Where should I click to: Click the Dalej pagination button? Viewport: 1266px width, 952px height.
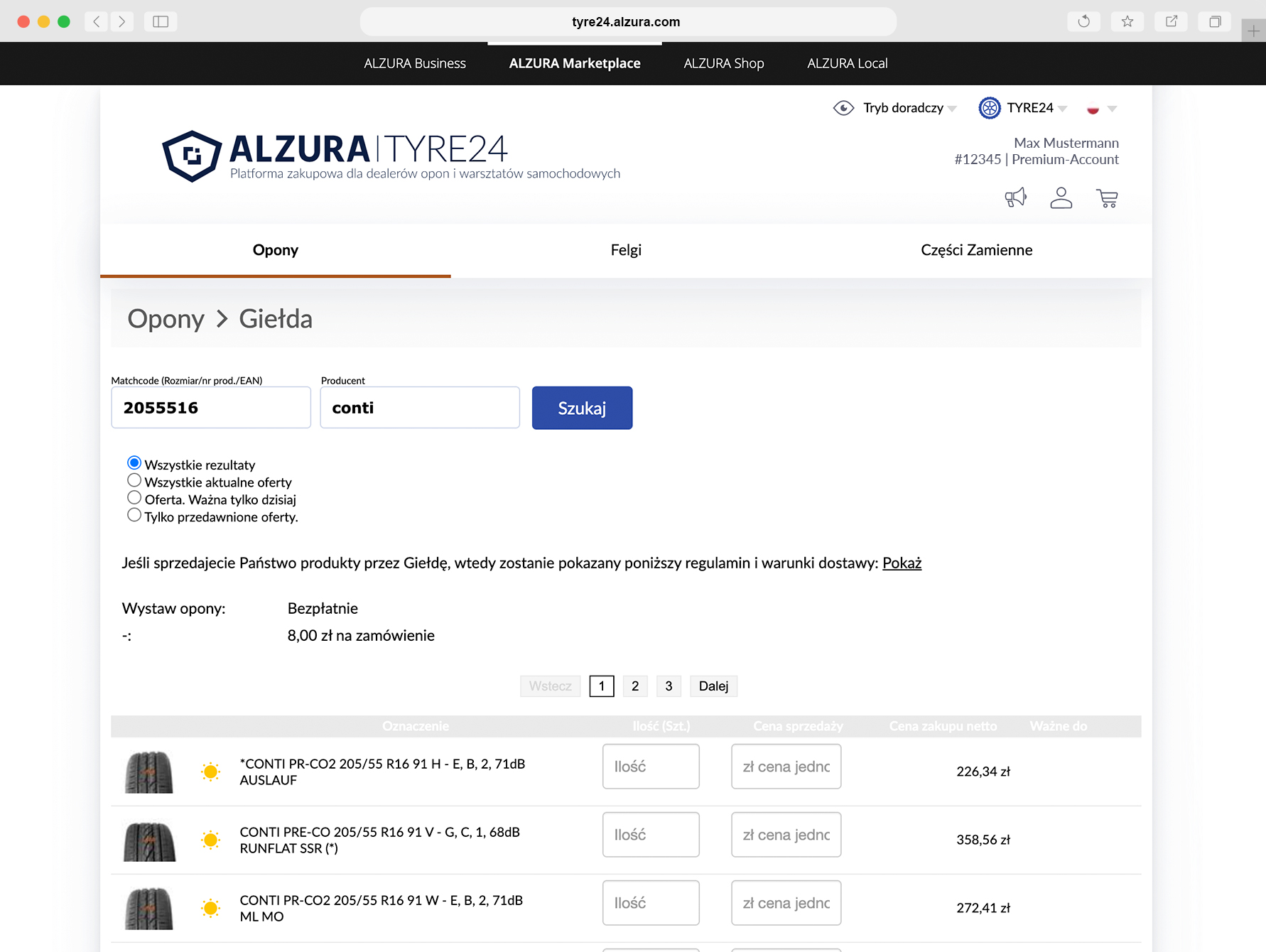click(x=713, y=686)
